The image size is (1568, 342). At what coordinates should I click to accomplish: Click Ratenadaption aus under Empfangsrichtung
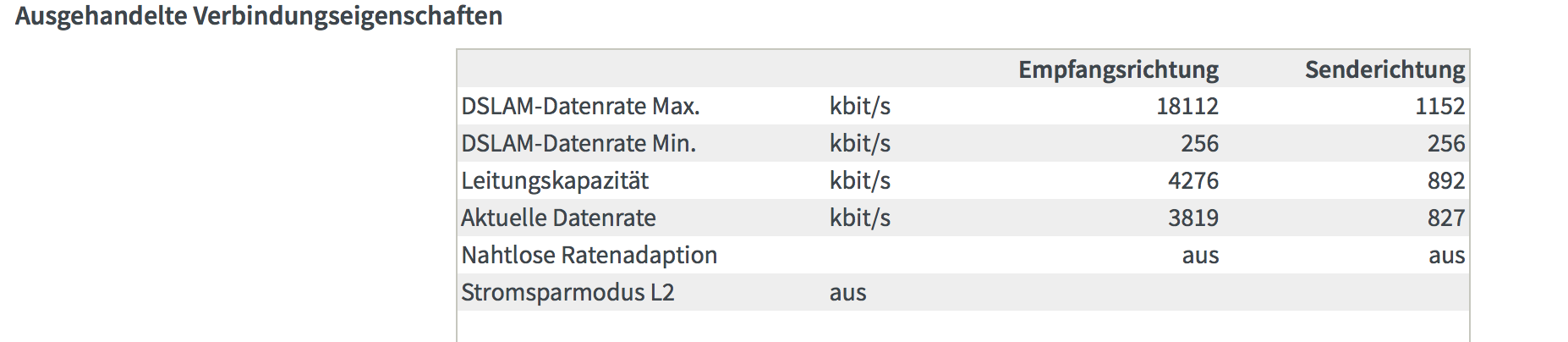(1200, 256)
